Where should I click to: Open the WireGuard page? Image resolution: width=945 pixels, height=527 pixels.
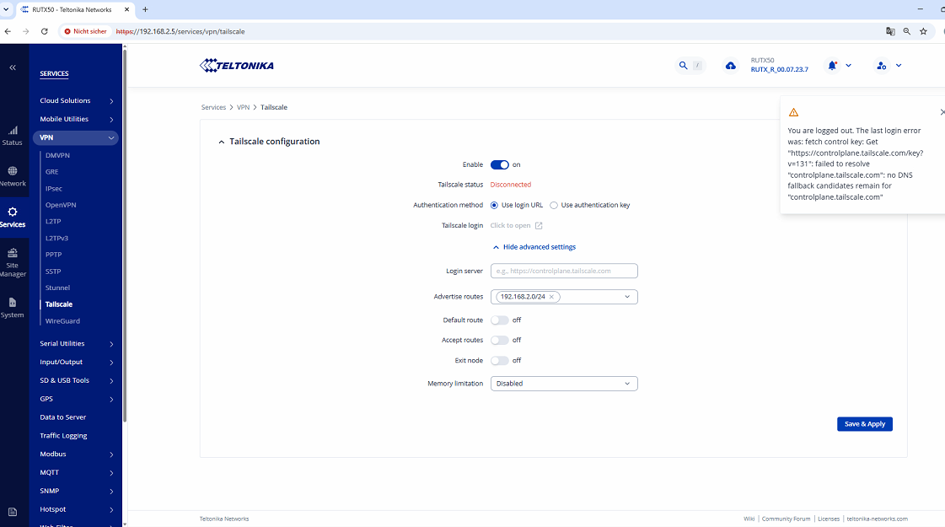(x=63, y=321)
